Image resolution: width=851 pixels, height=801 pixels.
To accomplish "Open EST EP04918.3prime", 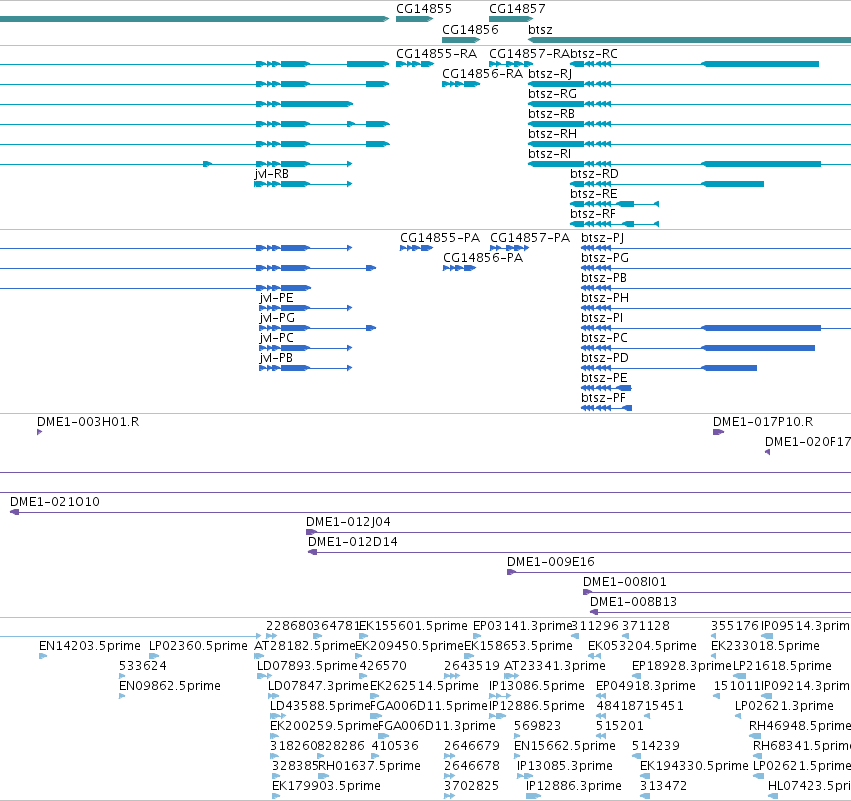I will coord(601,696).
